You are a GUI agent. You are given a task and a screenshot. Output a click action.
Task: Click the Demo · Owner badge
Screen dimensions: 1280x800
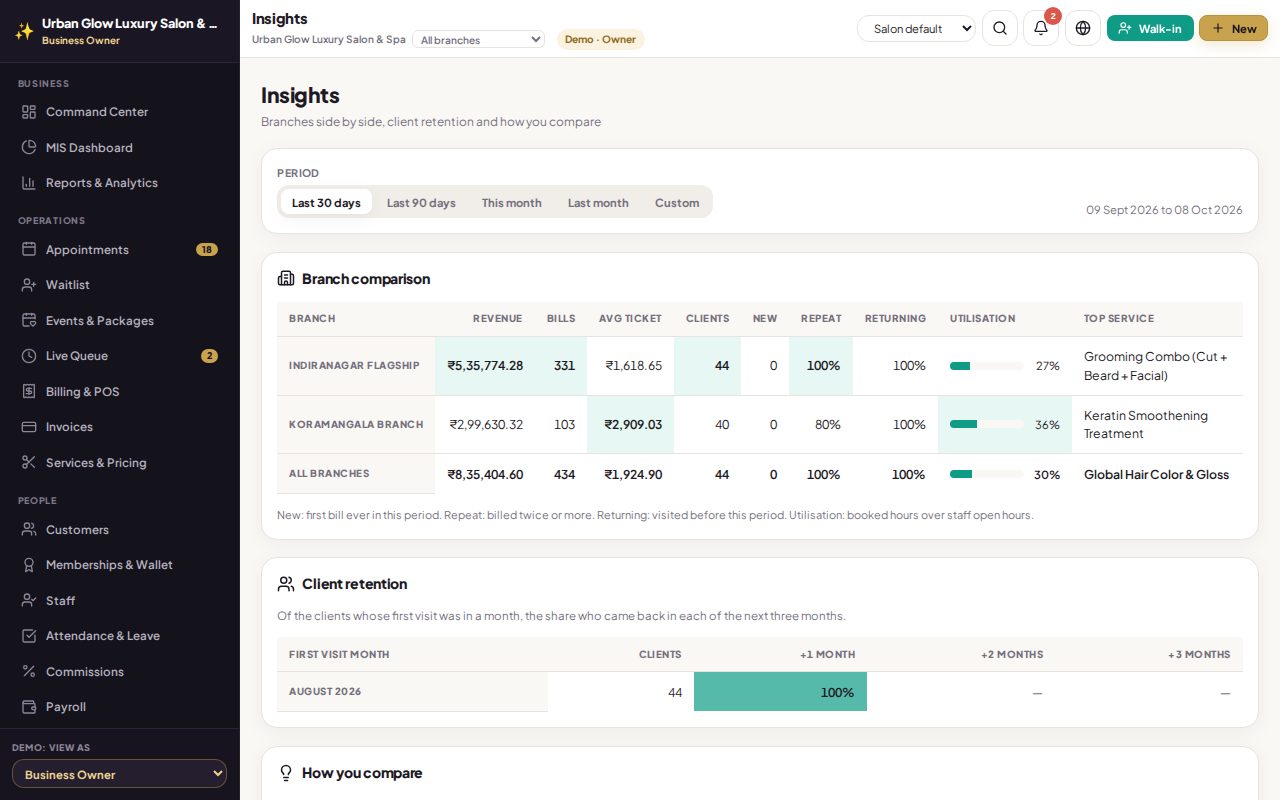(600, 39)
